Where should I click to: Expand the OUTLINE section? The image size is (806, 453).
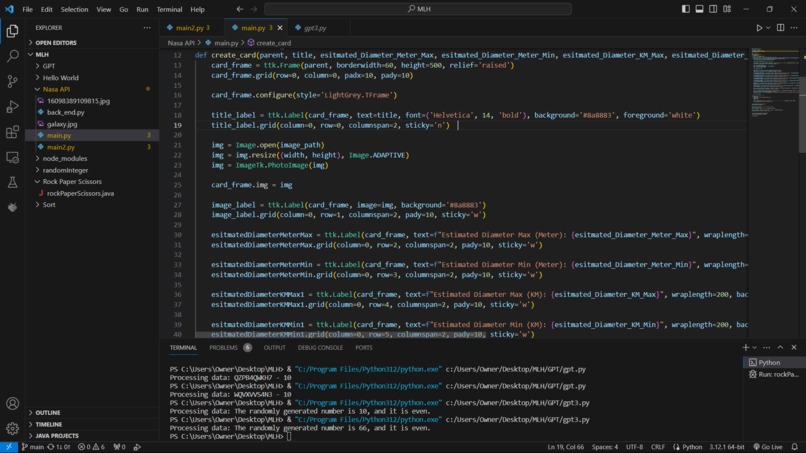pyautogui.click(x=48, y=413)
